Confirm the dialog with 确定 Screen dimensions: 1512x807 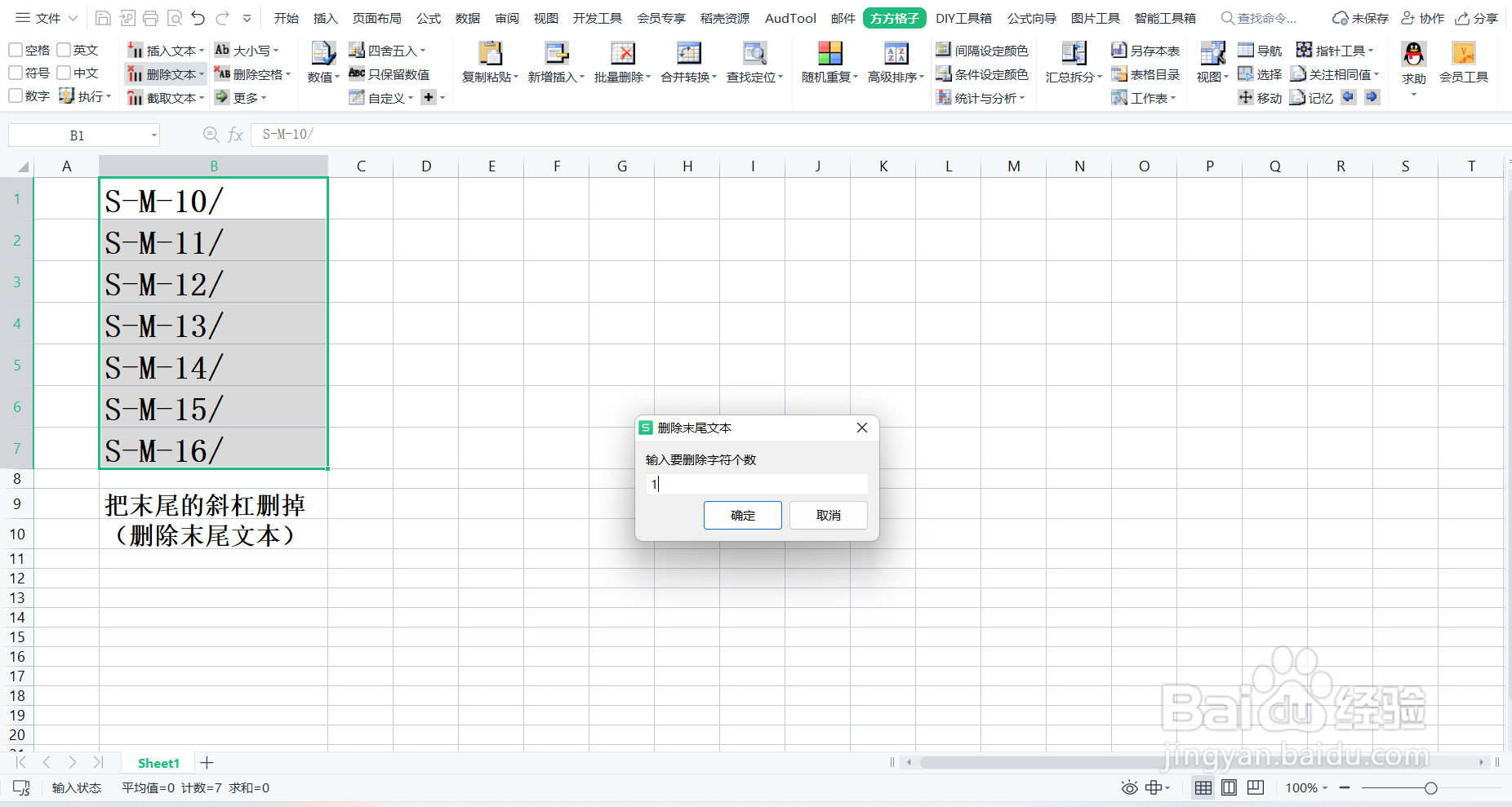pyautogui.click(x=743, y=515)
